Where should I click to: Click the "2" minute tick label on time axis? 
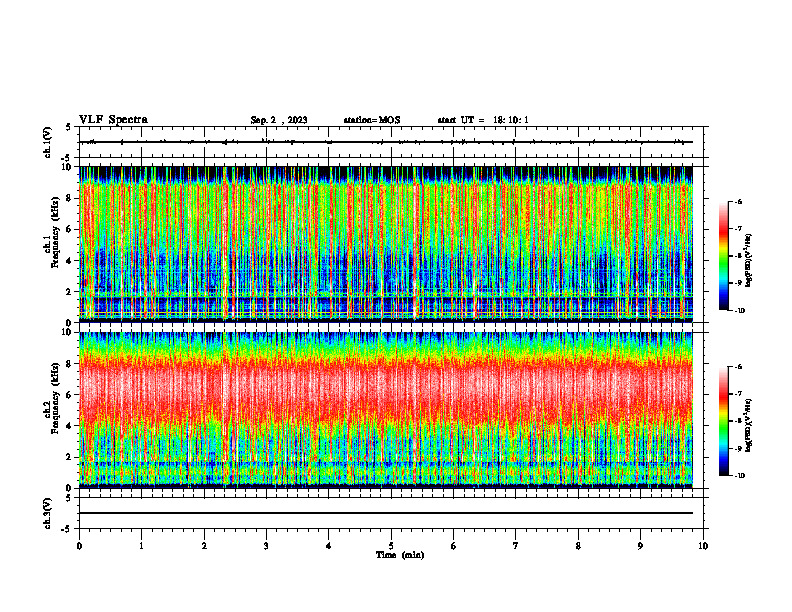(204, 546)
